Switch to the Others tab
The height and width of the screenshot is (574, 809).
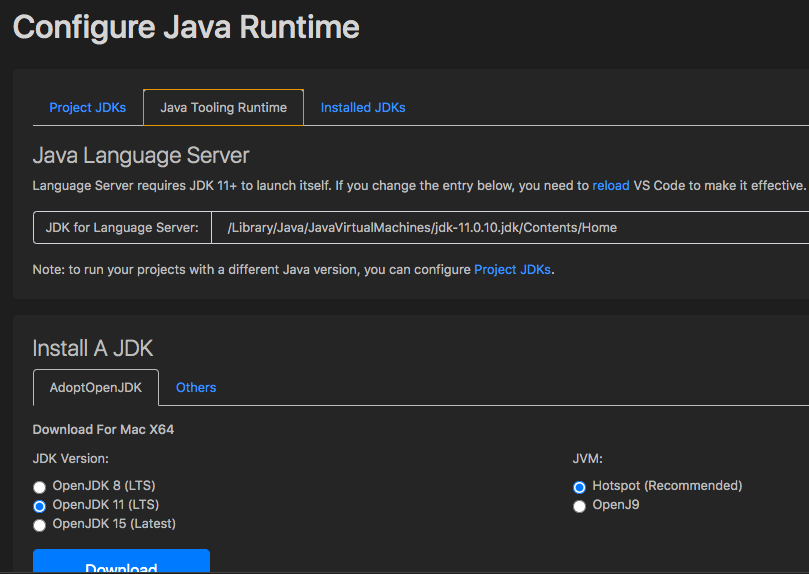[196, 388]
